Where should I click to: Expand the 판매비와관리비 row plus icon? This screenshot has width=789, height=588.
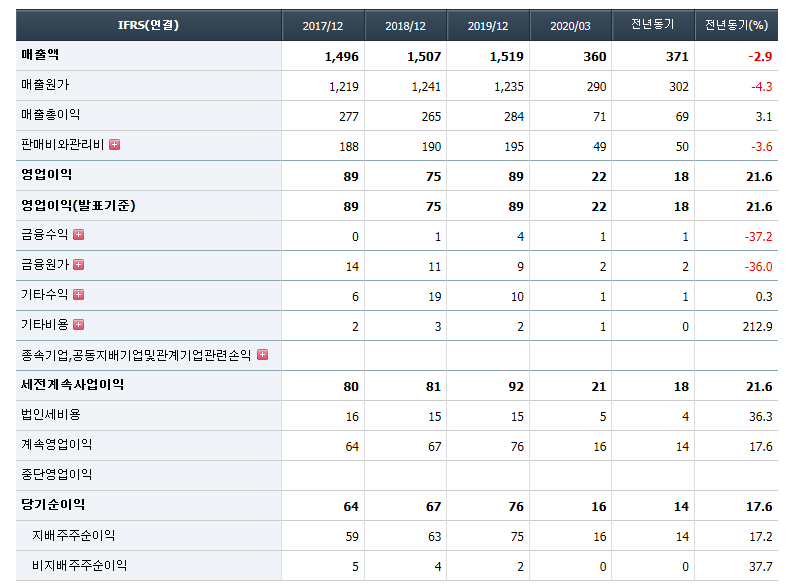115,145
